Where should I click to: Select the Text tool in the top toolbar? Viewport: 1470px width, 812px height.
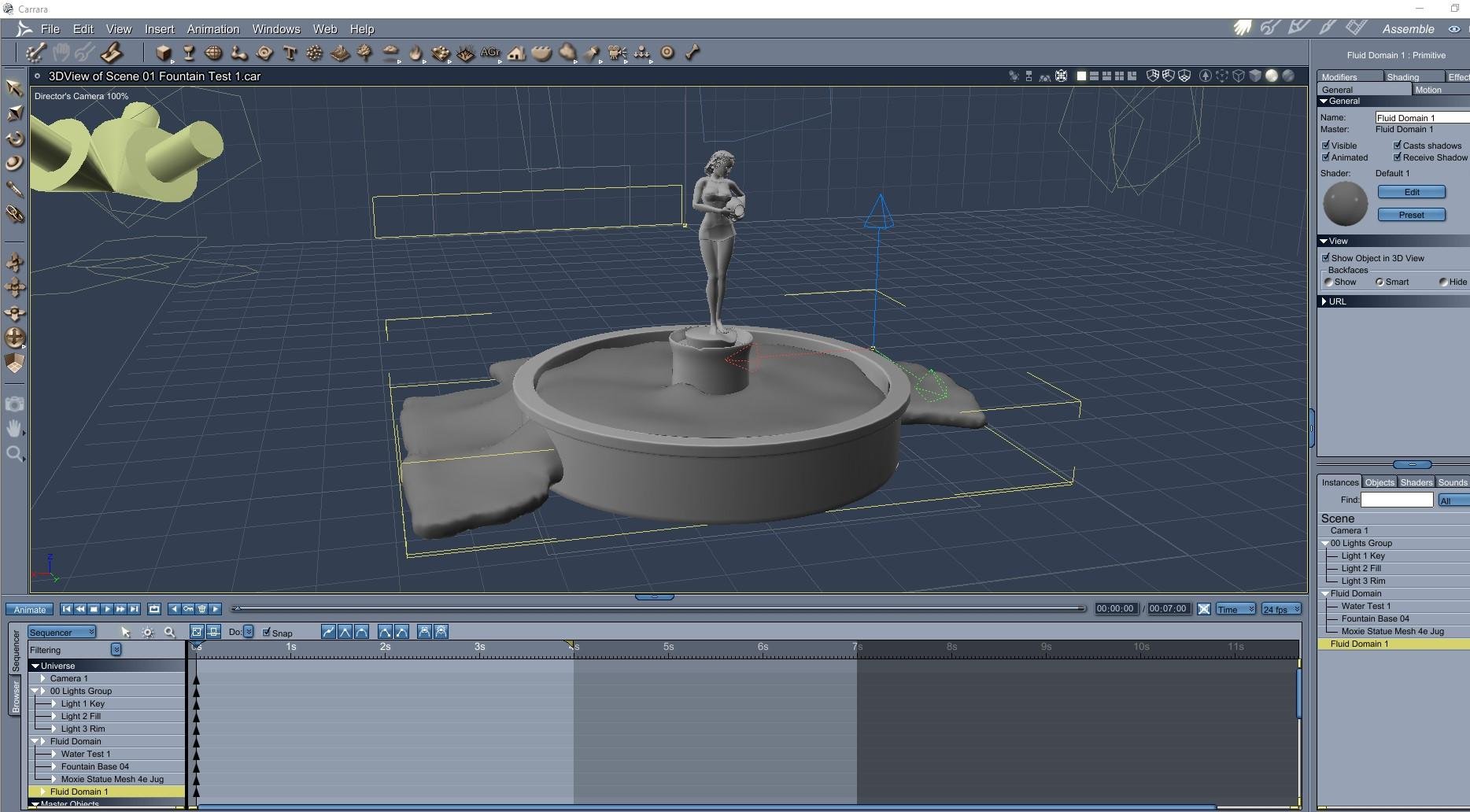click(290, 54)
